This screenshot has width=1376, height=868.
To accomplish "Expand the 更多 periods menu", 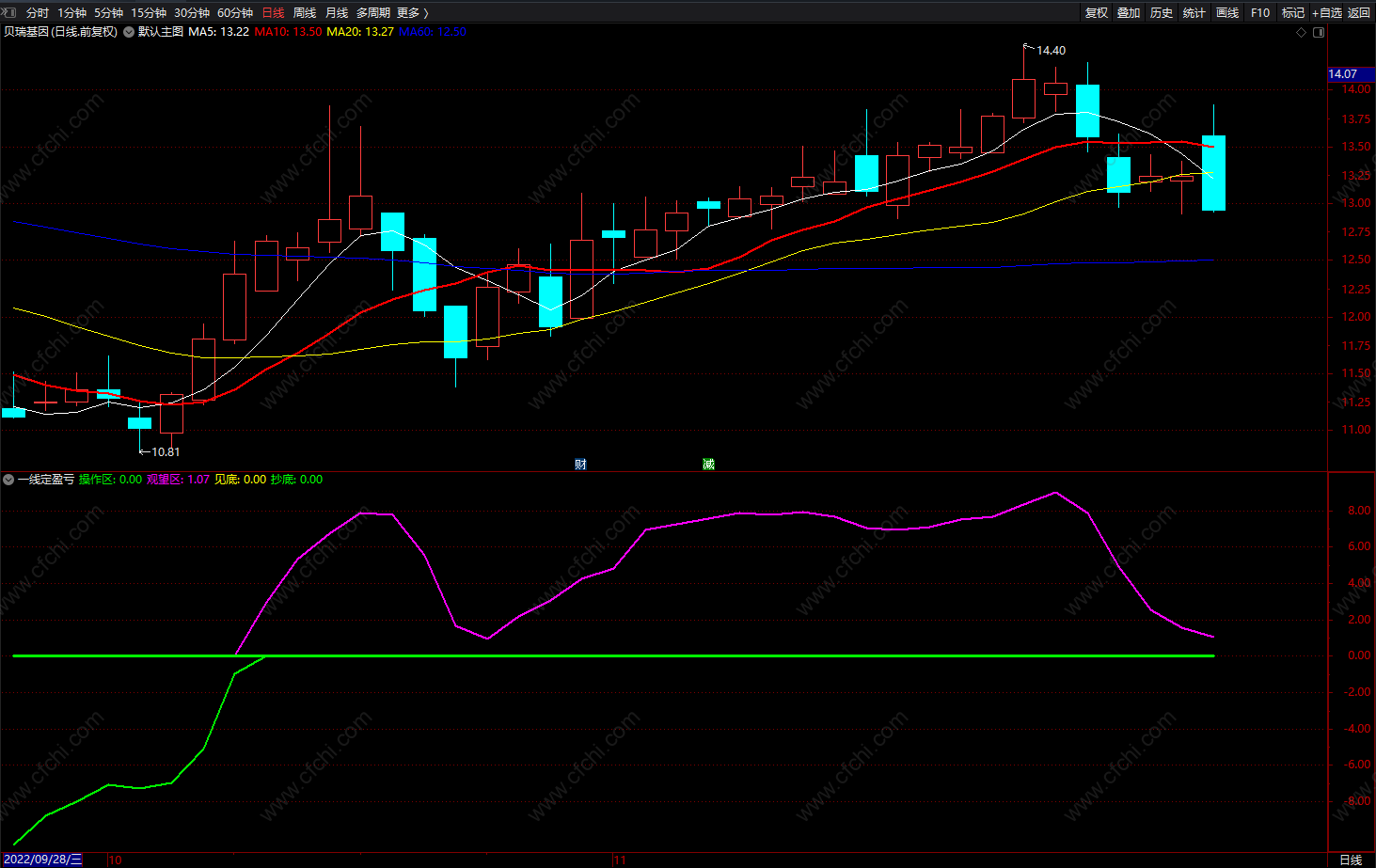I will point(412,13).
